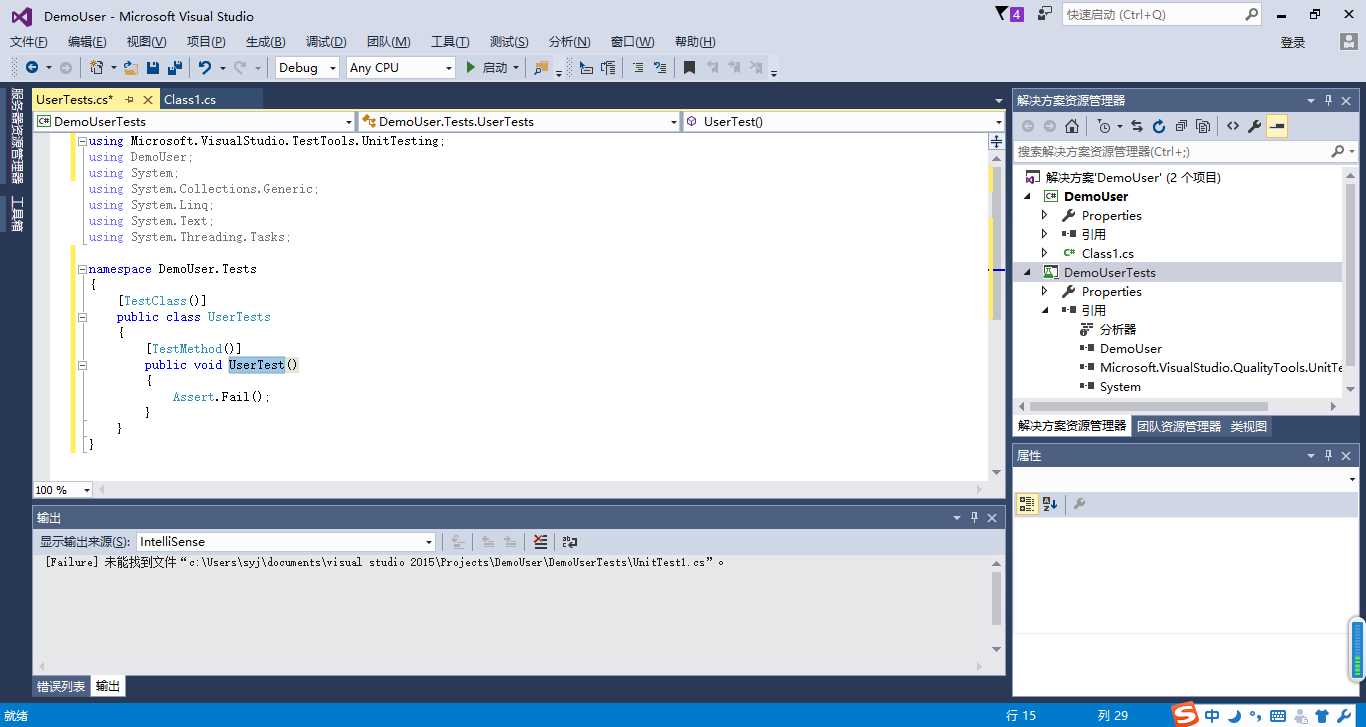Toggle auto-hide pin on the Output panel
The width and height of the screenshot is (1366, 727).
pos(974,517)
